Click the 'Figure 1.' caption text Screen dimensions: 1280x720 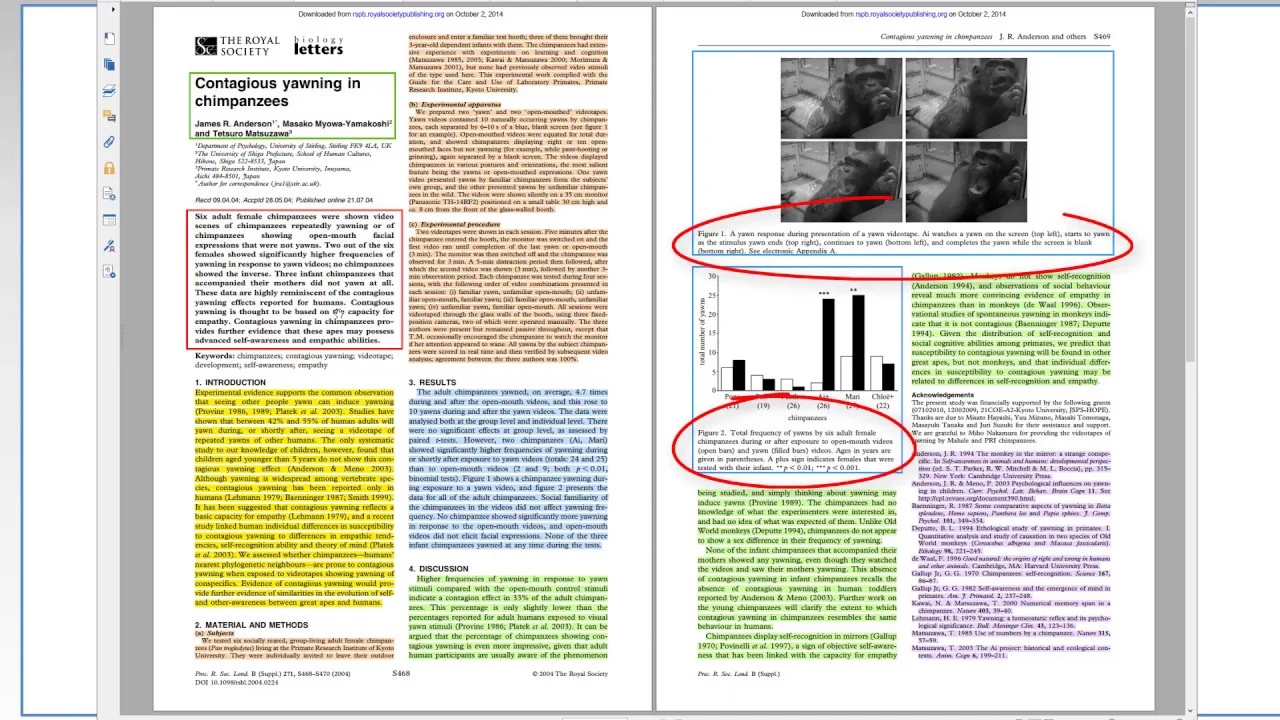pyautogui.click(x=903, y=242)
